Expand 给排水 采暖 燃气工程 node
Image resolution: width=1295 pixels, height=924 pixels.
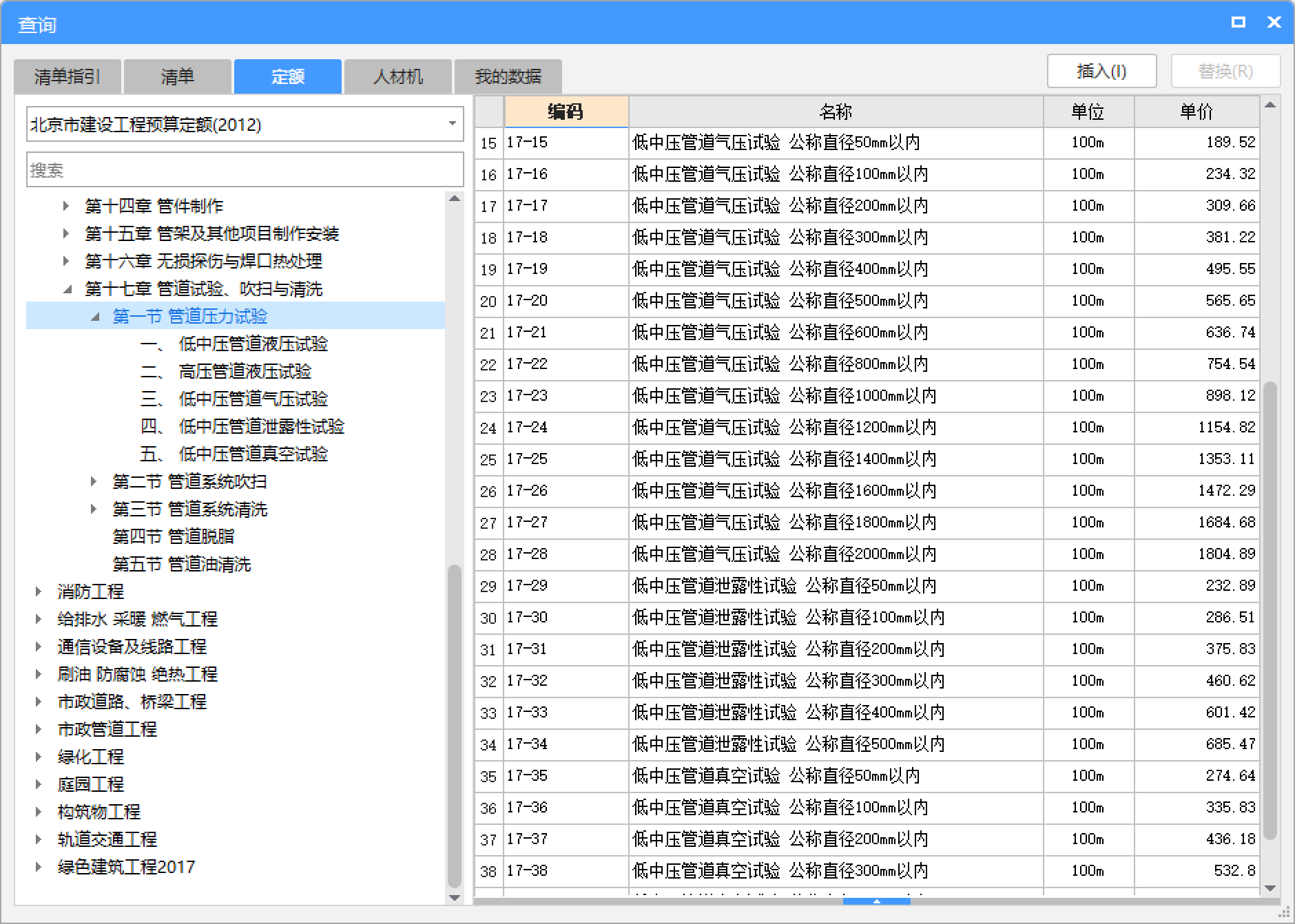click(39, 619)
